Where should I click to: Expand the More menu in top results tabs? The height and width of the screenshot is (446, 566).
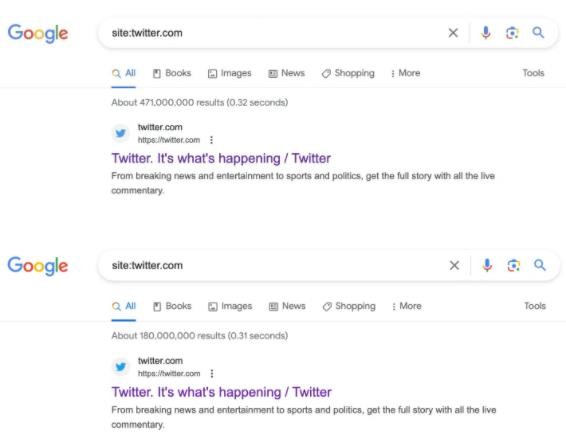tap(406, 73)
